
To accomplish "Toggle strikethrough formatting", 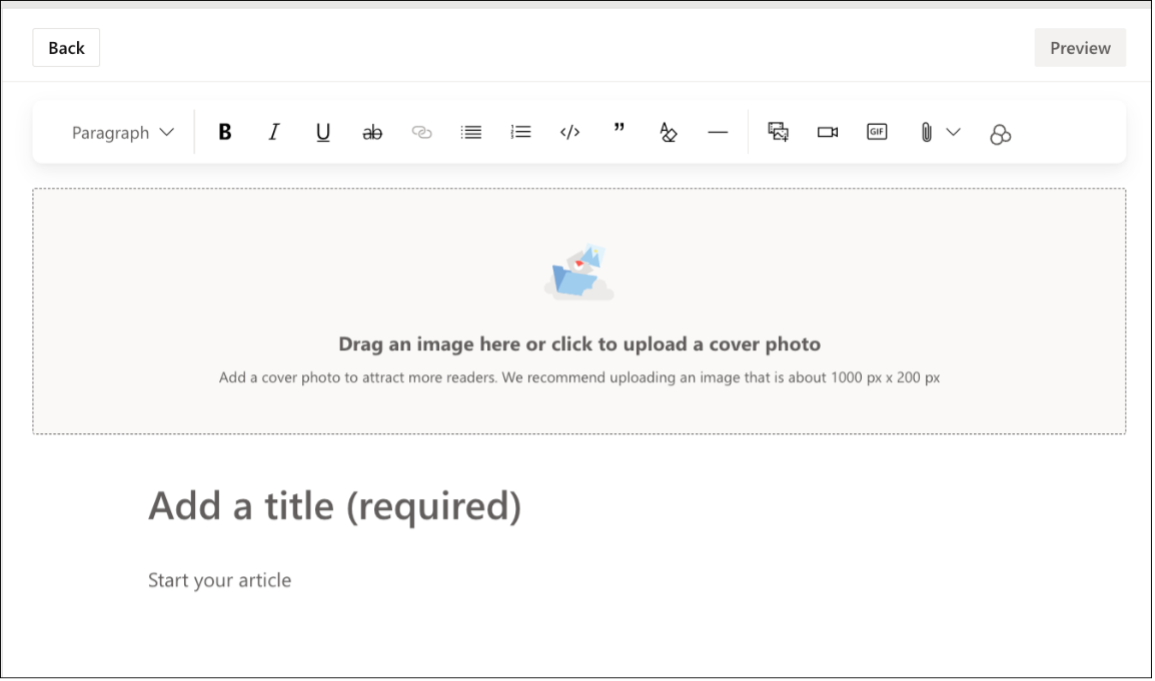I will point(372,131).
